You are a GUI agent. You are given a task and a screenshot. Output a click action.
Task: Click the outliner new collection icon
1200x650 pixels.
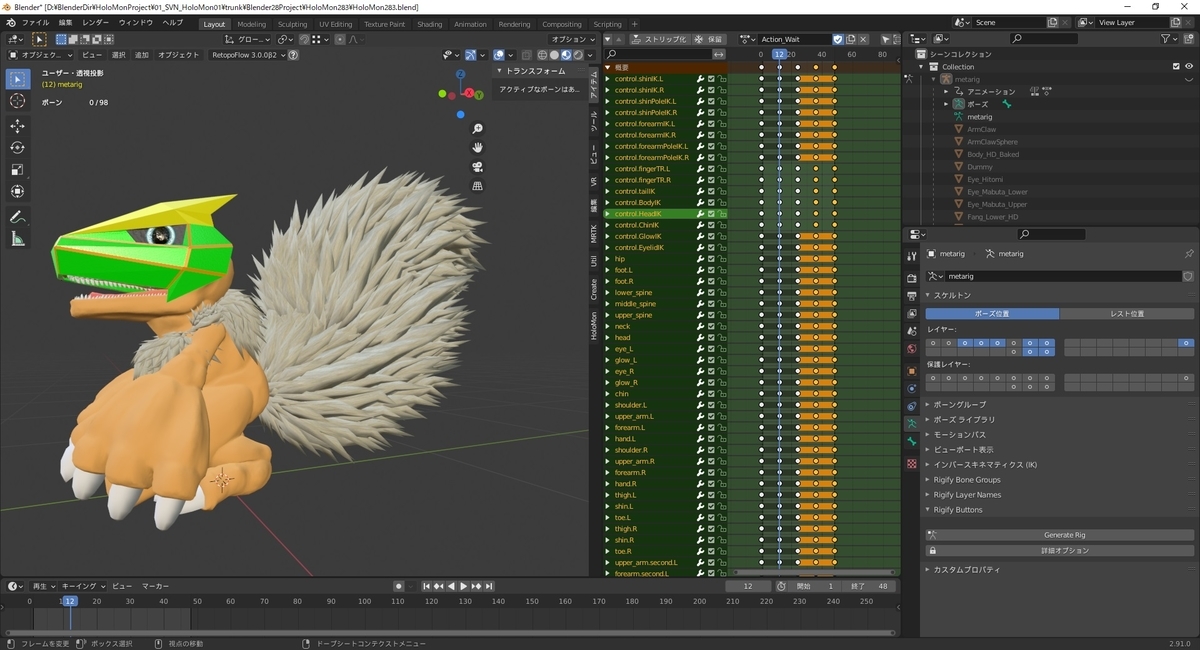pyautogui.click(x=1190, y=38)
